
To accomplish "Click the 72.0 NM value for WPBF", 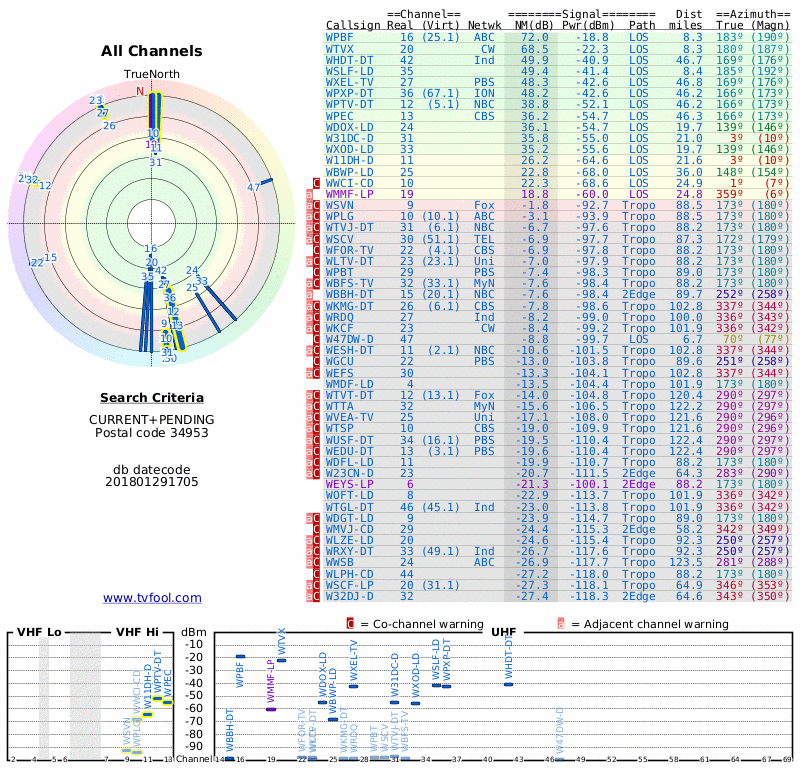I will coord(535,37).
